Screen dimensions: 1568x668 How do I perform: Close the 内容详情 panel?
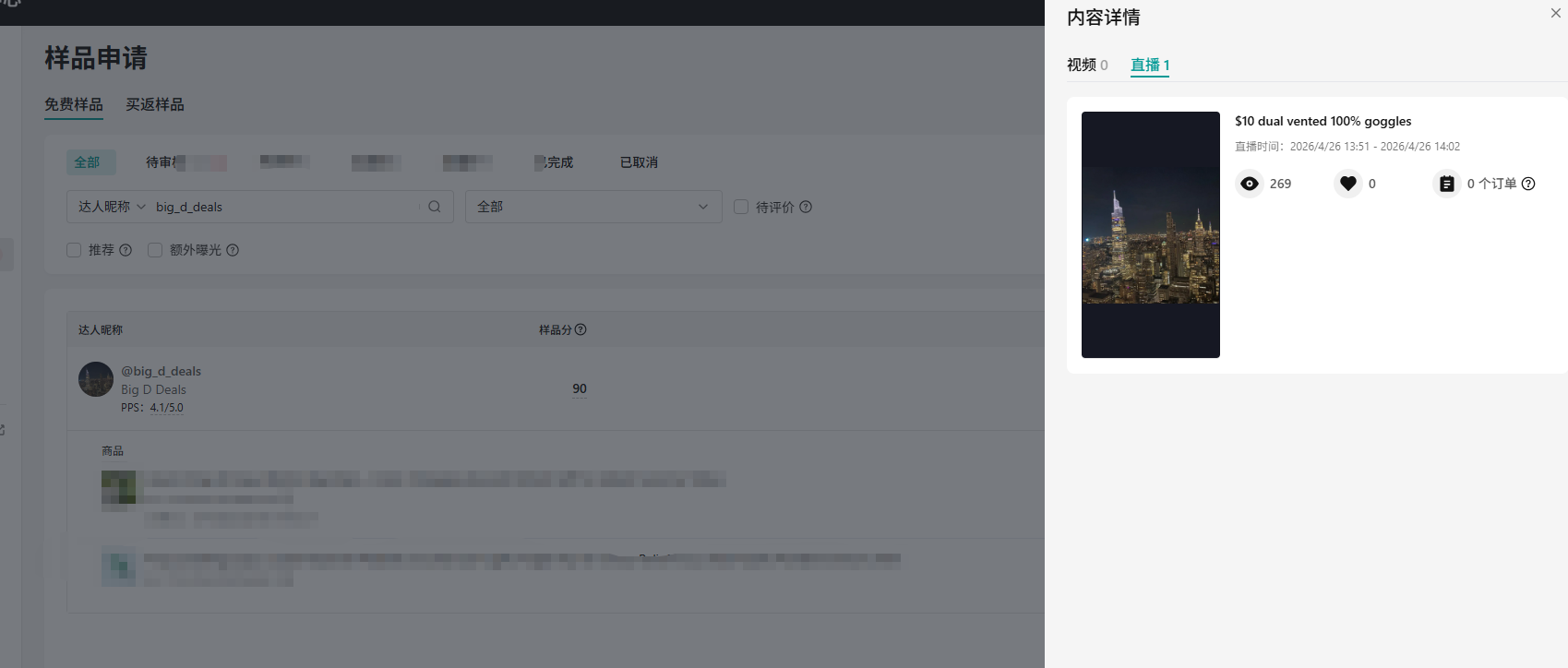[x=1555, y=13]
